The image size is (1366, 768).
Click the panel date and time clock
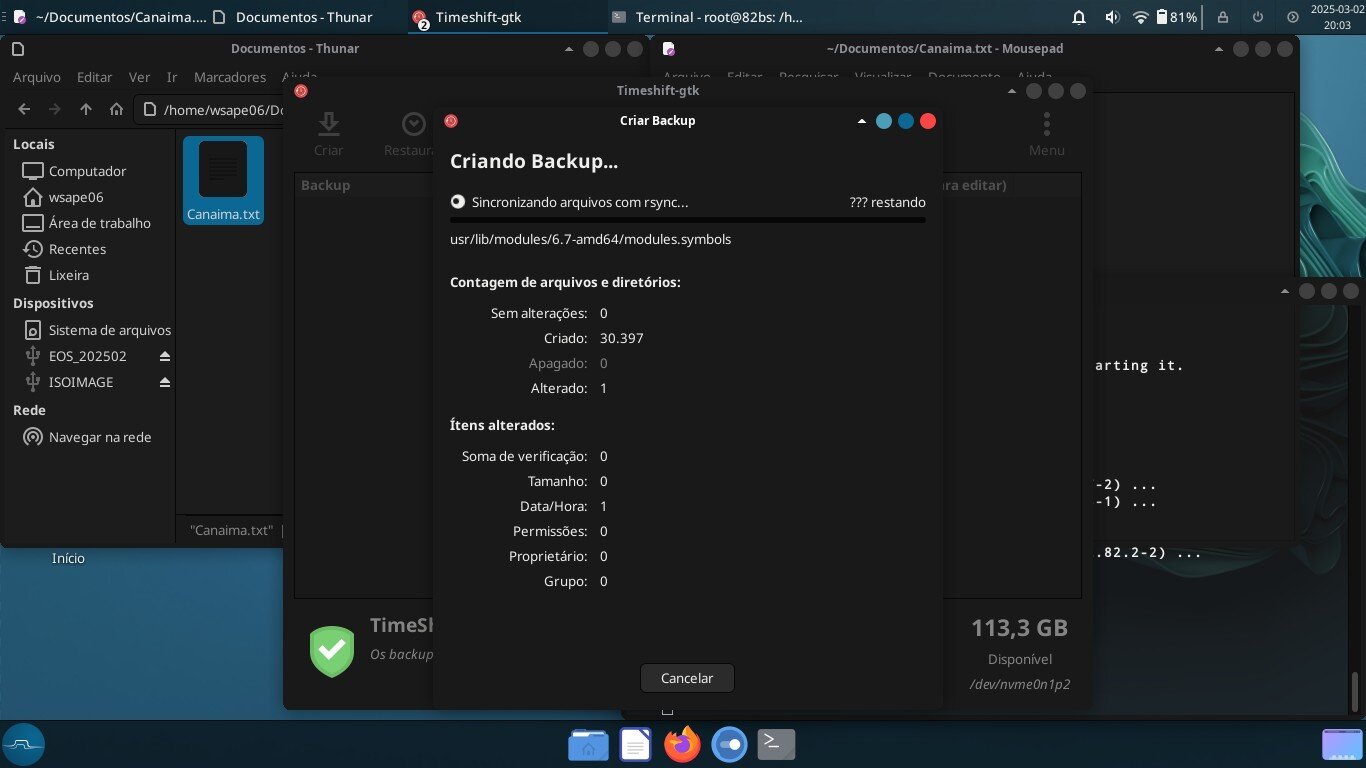click(x=1337, y=17)
